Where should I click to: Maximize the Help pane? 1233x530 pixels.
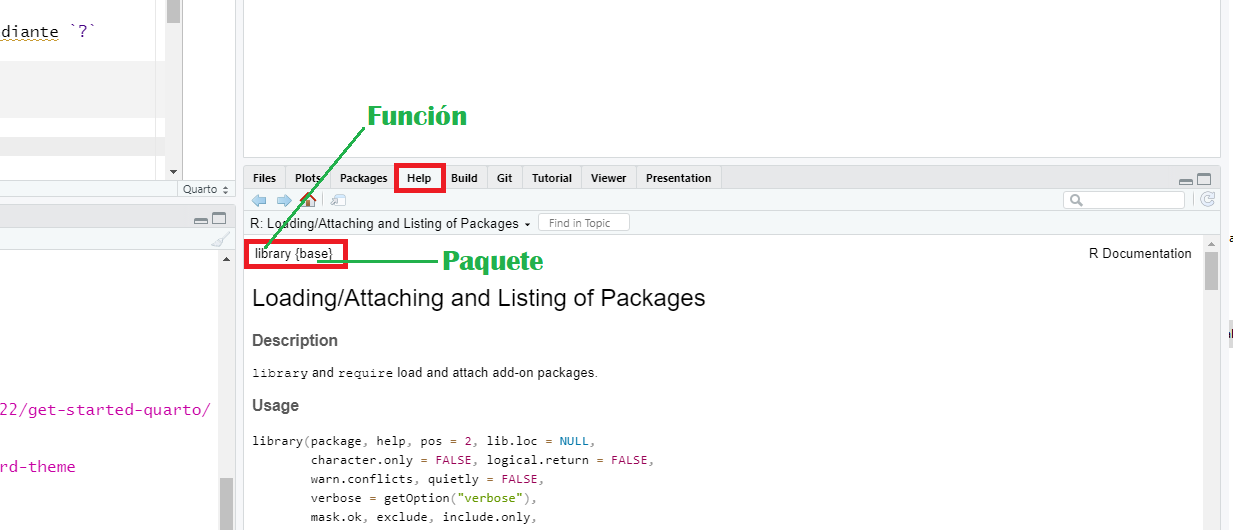pos(1204,180)
